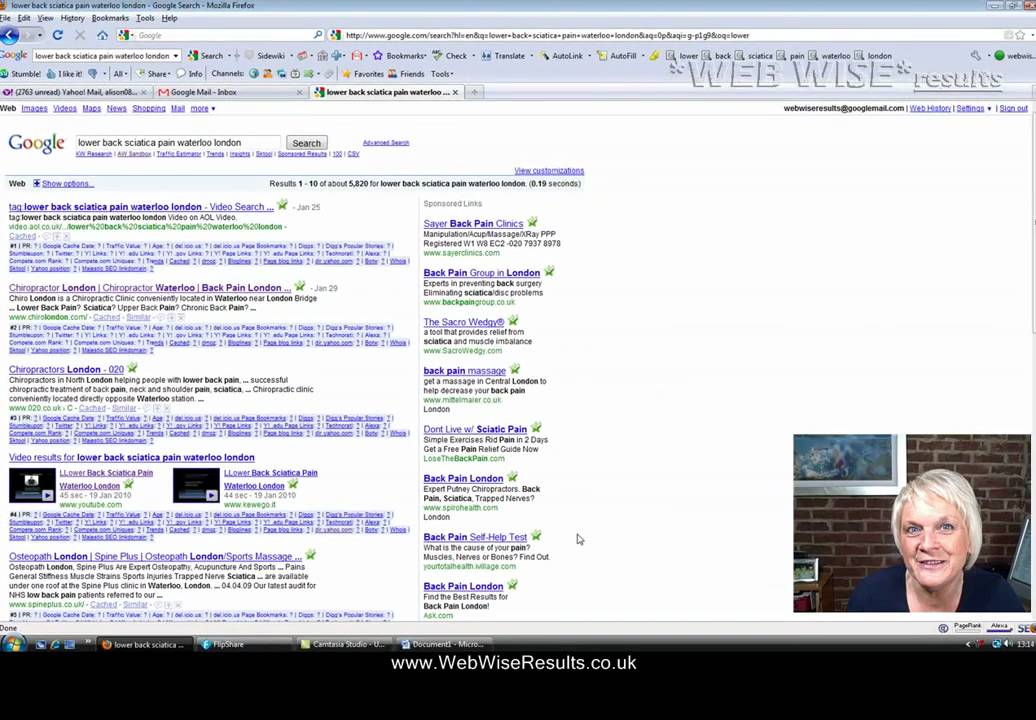Open a new tab with the plus button
Image resolution: width=1036 pixels, height=720 pixels.
(x=474, y=92)
